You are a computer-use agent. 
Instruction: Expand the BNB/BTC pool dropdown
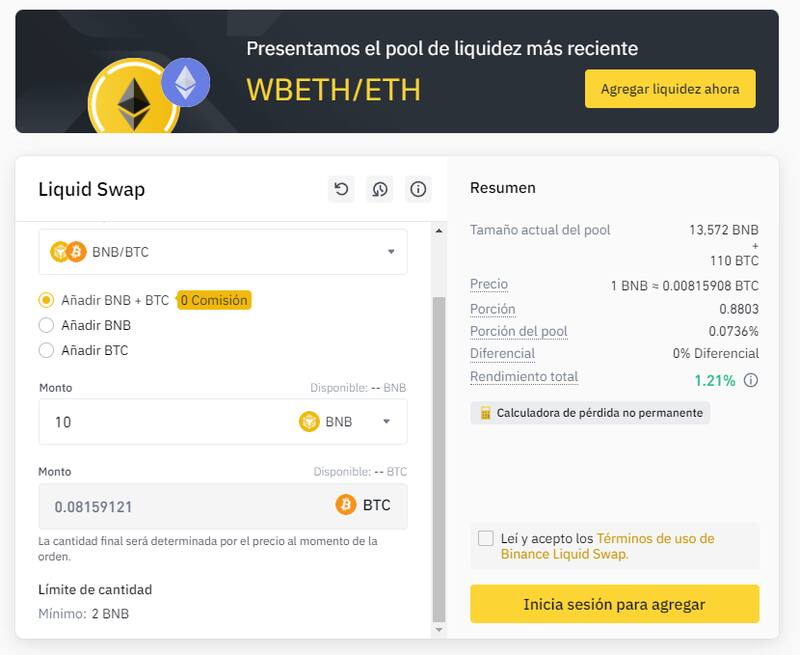pos(391,252)
